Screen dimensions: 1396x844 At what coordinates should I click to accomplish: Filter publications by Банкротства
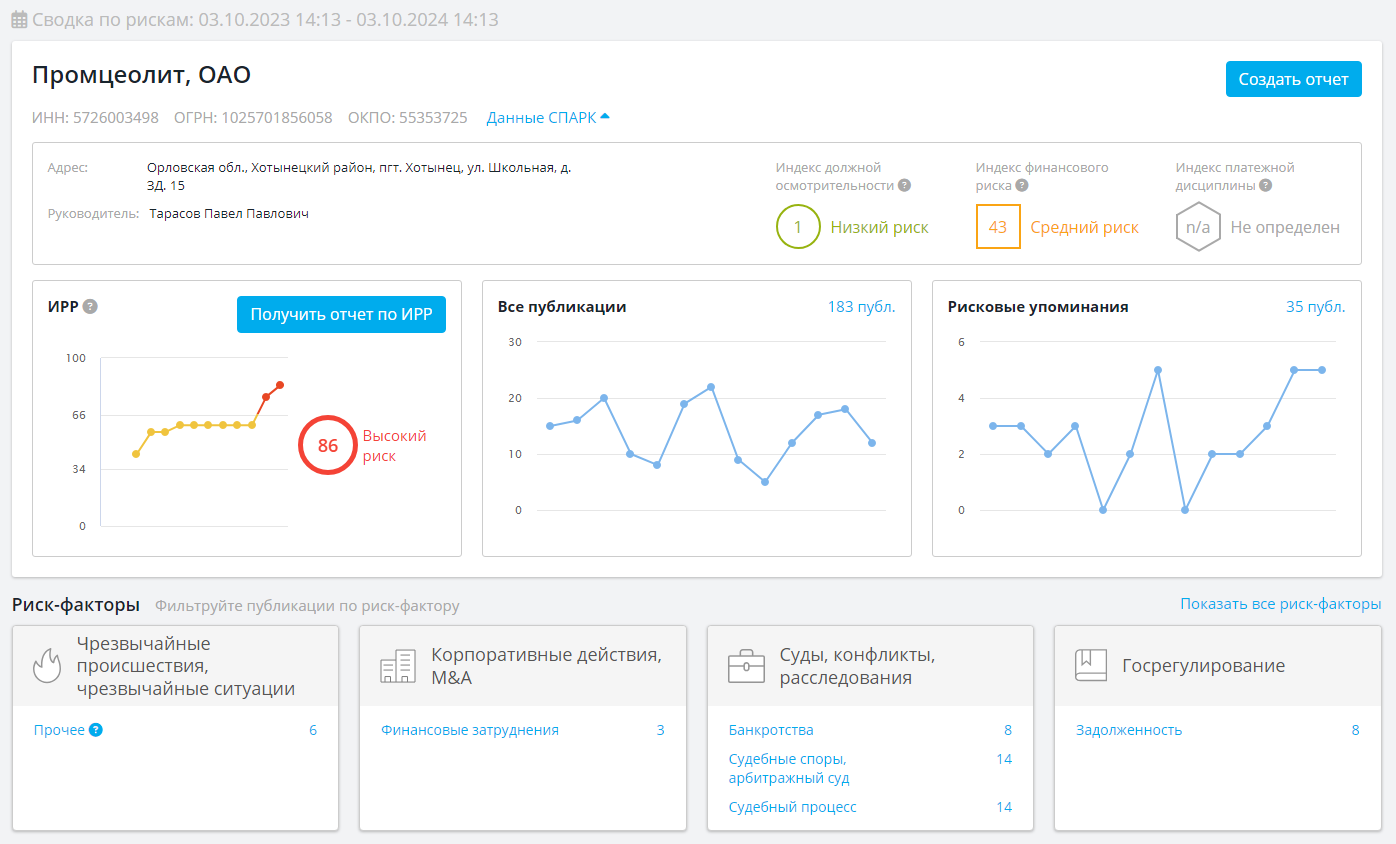pos(771,730)
